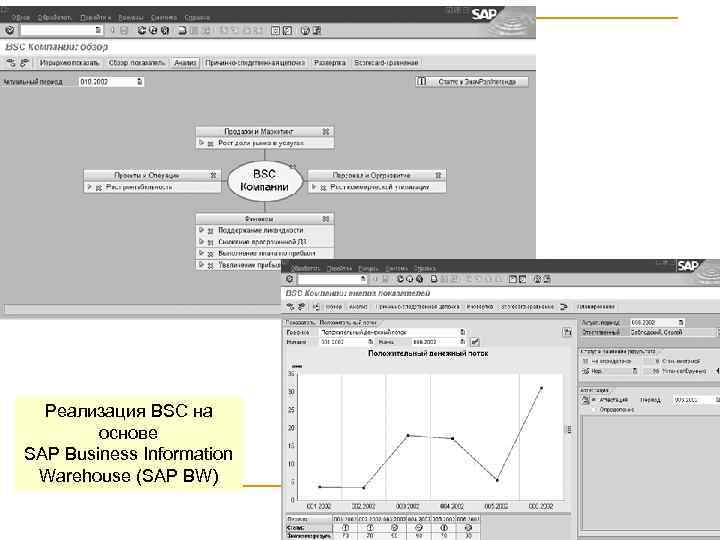720x540 pixels.
Task: Expand the Рост доли рынка в услугах objective
Action: (x=201, y=143)
